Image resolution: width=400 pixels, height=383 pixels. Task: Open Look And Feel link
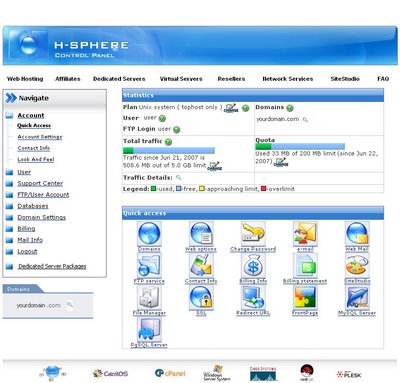click(36, 159)
